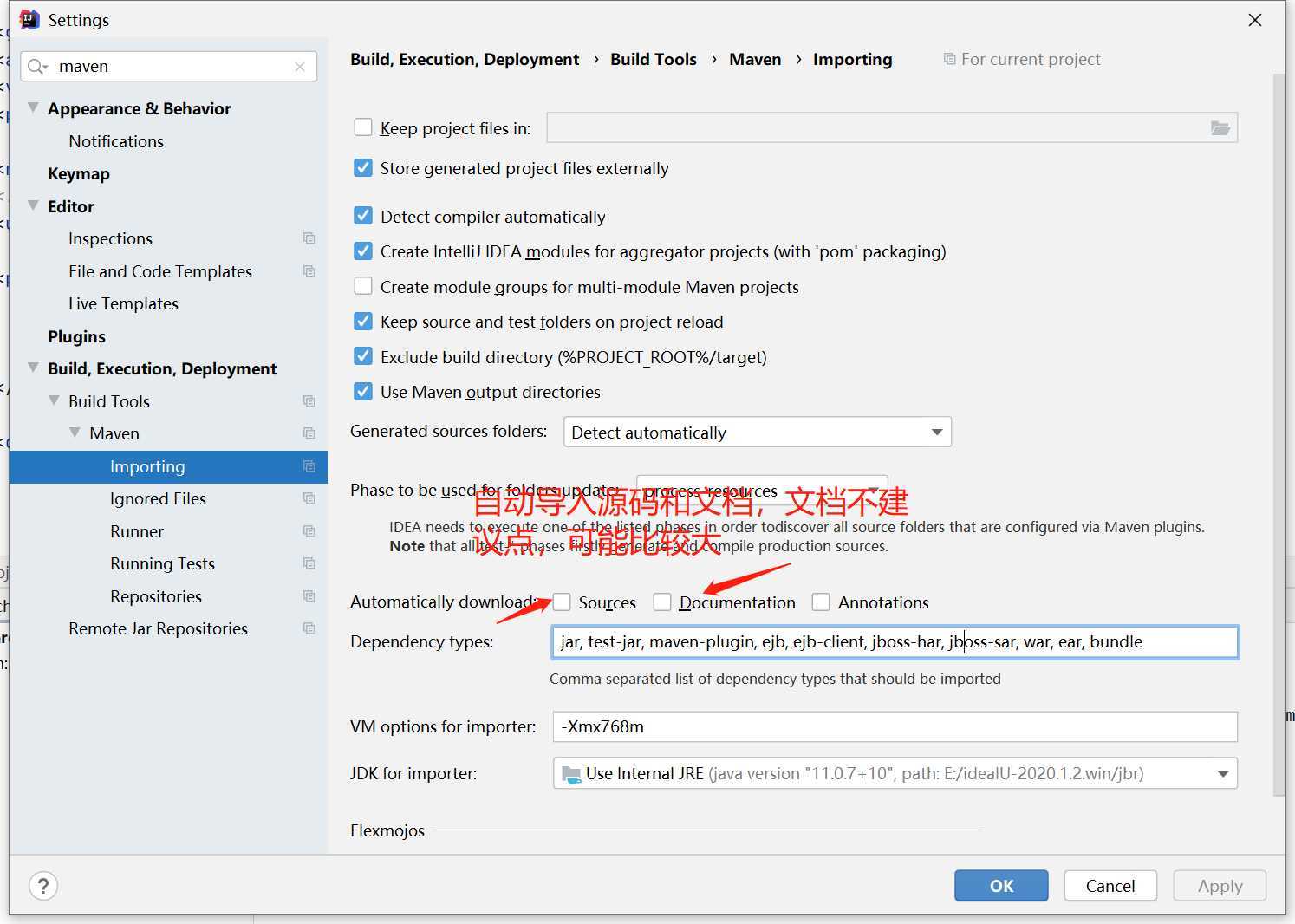Clear the maven search field
This screenshot has height=924, width=1295.
pos(300,67)
